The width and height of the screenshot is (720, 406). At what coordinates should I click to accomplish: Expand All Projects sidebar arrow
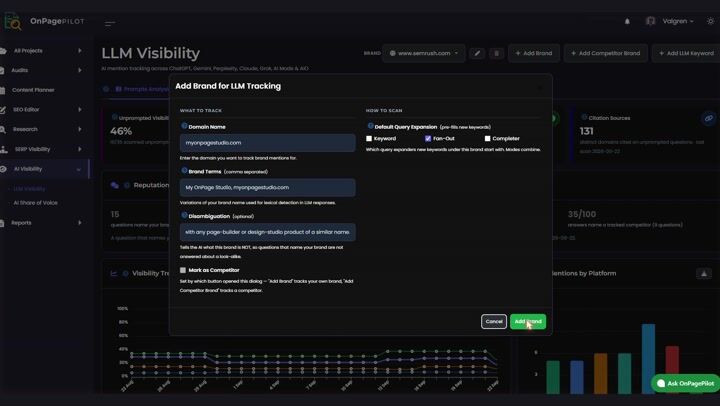click(80, 51)
